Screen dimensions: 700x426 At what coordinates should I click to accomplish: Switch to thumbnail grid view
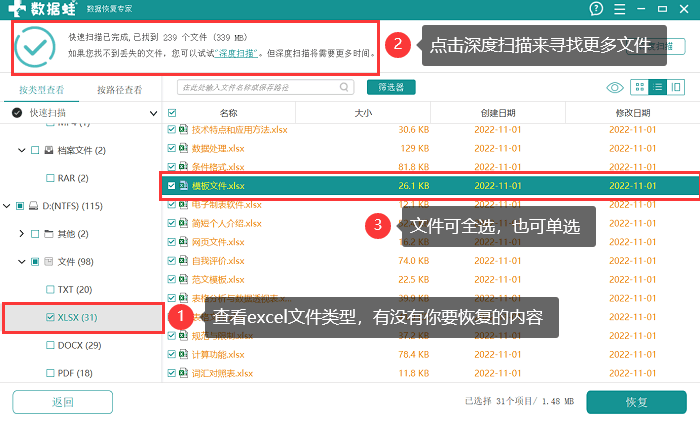pyautogui.click(x=639, y=87)
